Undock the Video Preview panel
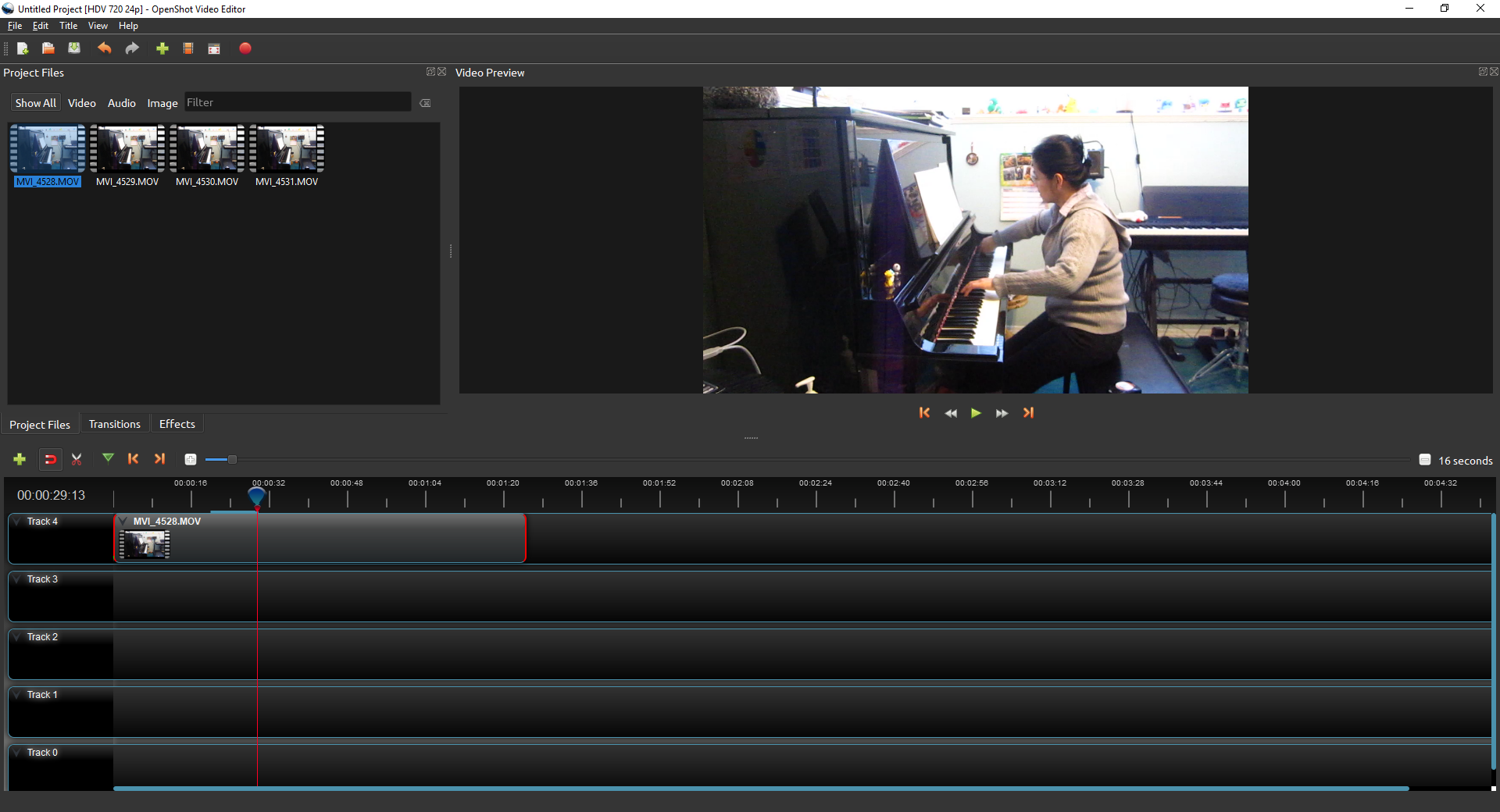The height and width of the screenshot is (812, 1500). tap(1483, 72)
